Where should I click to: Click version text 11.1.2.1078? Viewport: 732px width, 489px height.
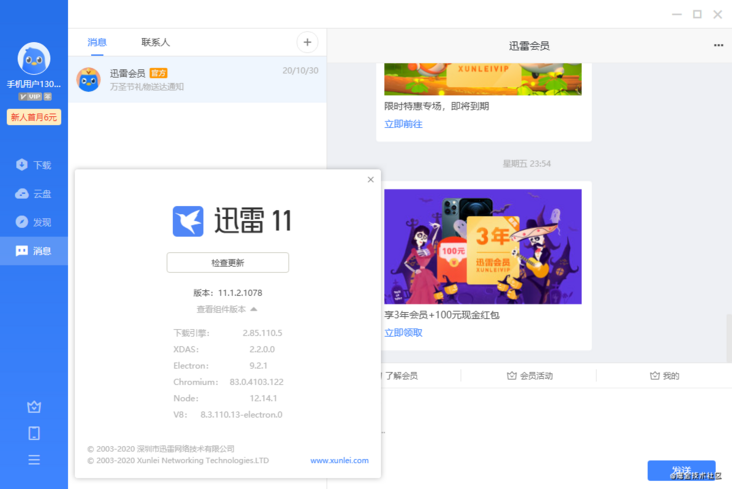240,293
